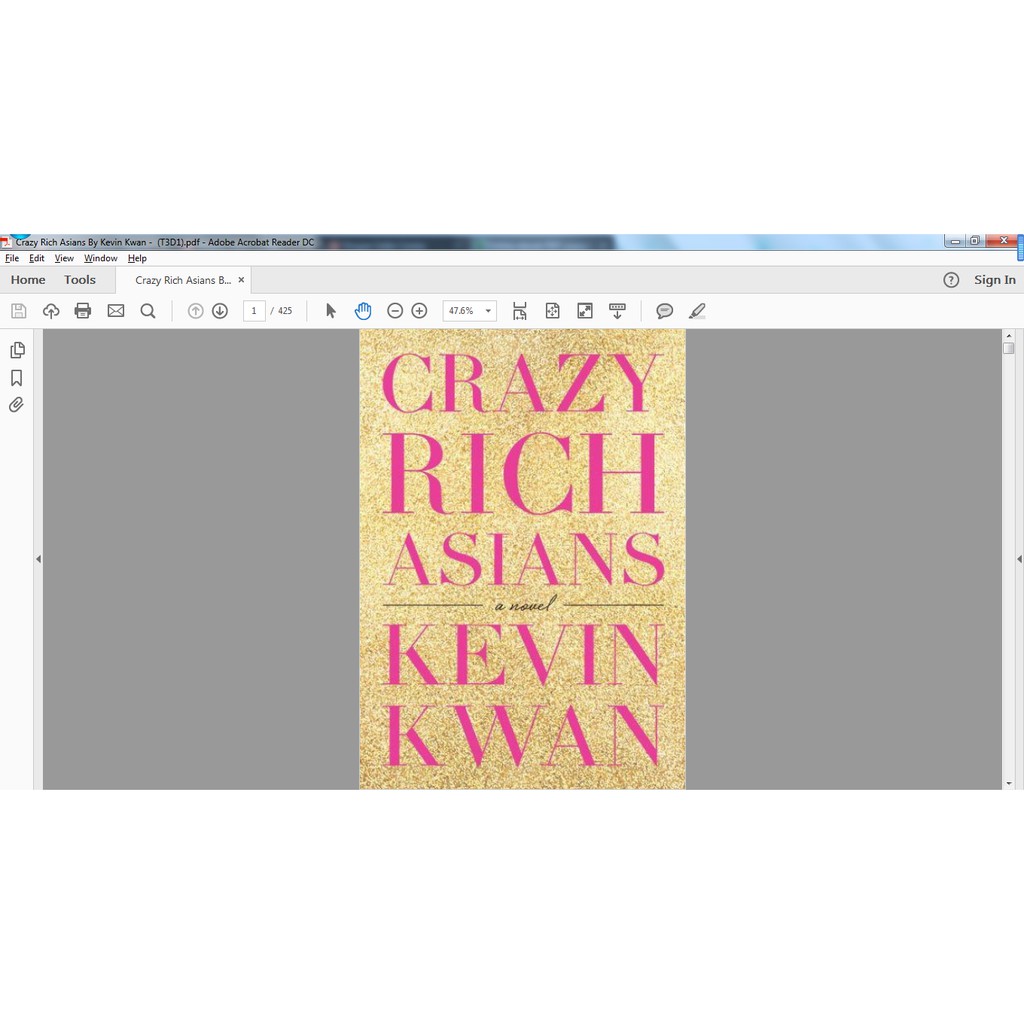
Task: Toggle the Bookmarks side panel
Action: point(17,378)
